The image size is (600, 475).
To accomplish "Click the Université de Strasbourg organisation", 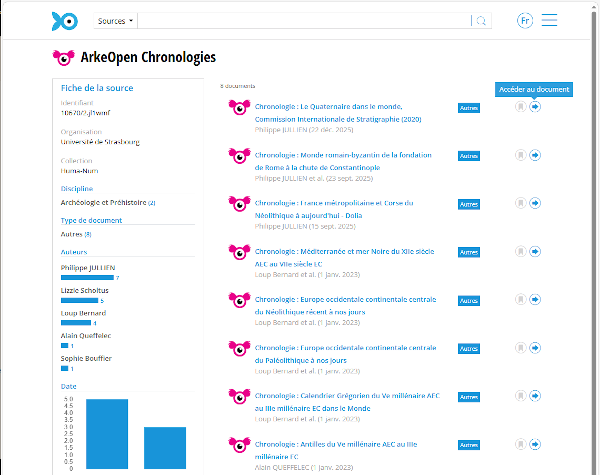I will (100, 142).
